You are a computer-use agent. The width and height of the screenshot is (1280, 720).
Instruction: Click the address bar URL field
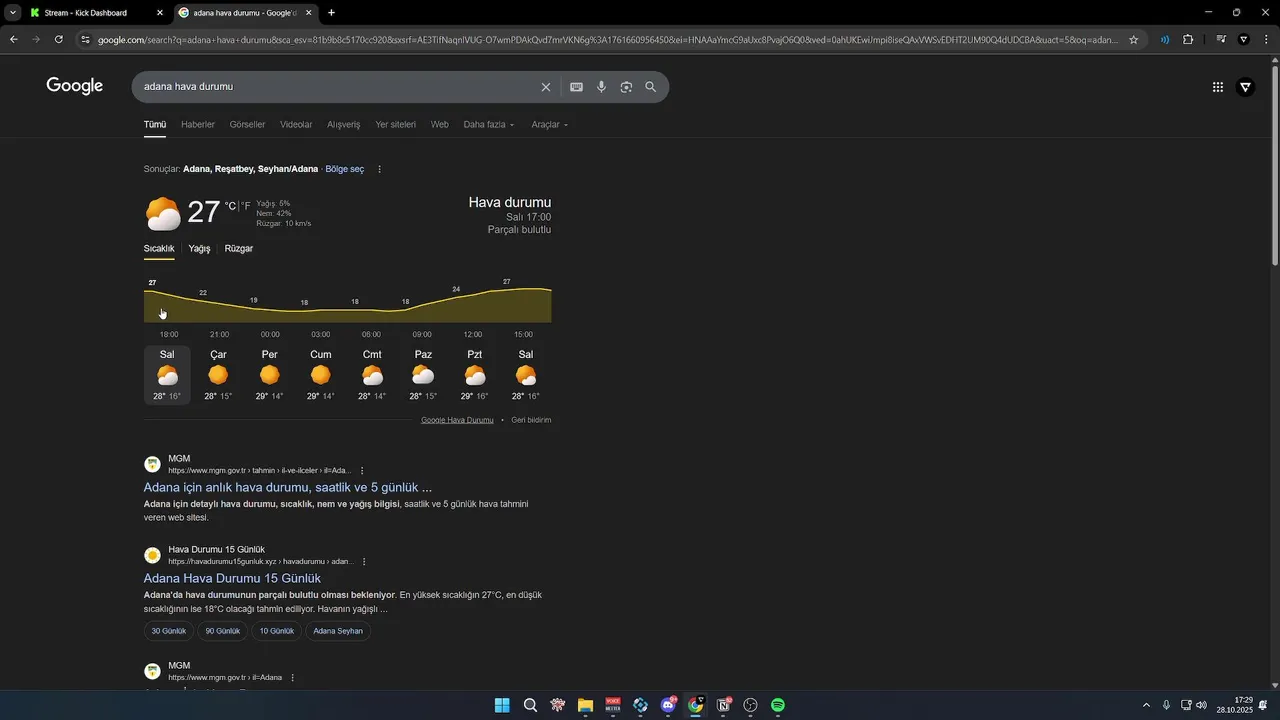[608, 40]
